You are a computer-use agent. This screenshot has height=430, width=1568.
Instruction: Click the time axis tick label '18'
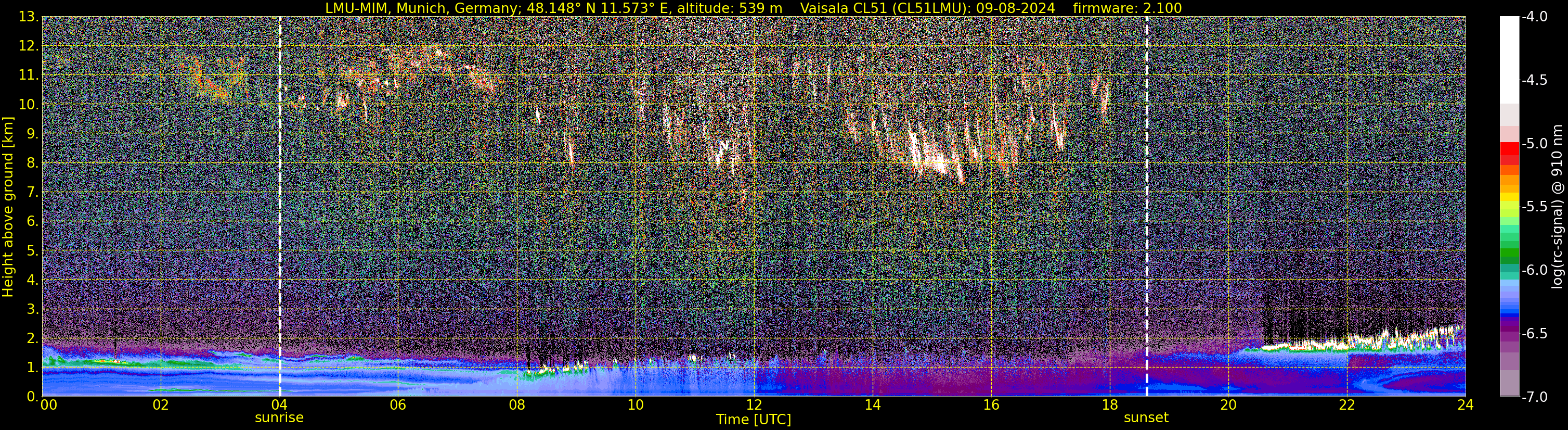[x=1110, y=405]
